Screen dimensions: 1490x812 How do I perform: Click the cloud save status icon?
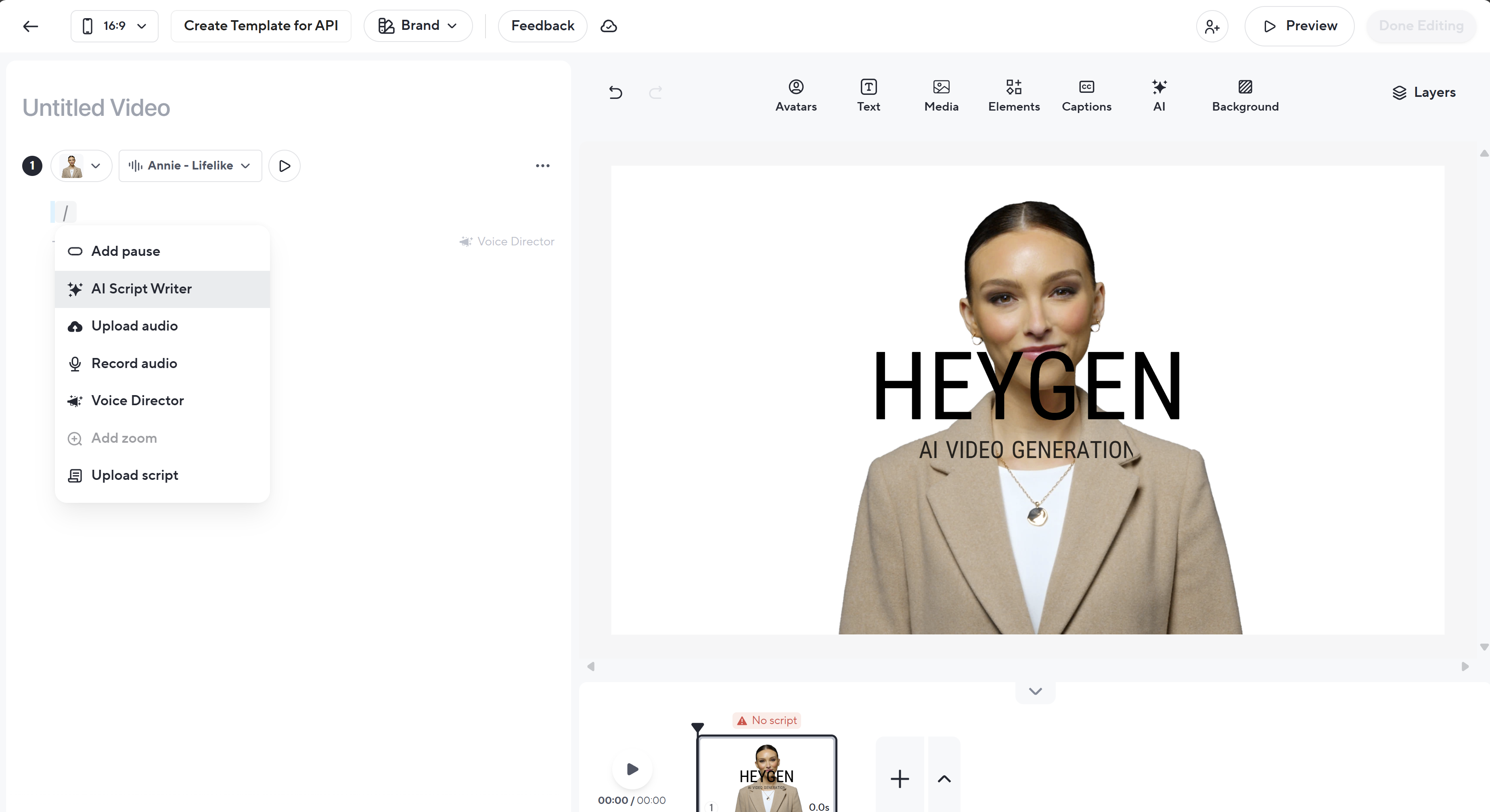click(x=609, y=26)
